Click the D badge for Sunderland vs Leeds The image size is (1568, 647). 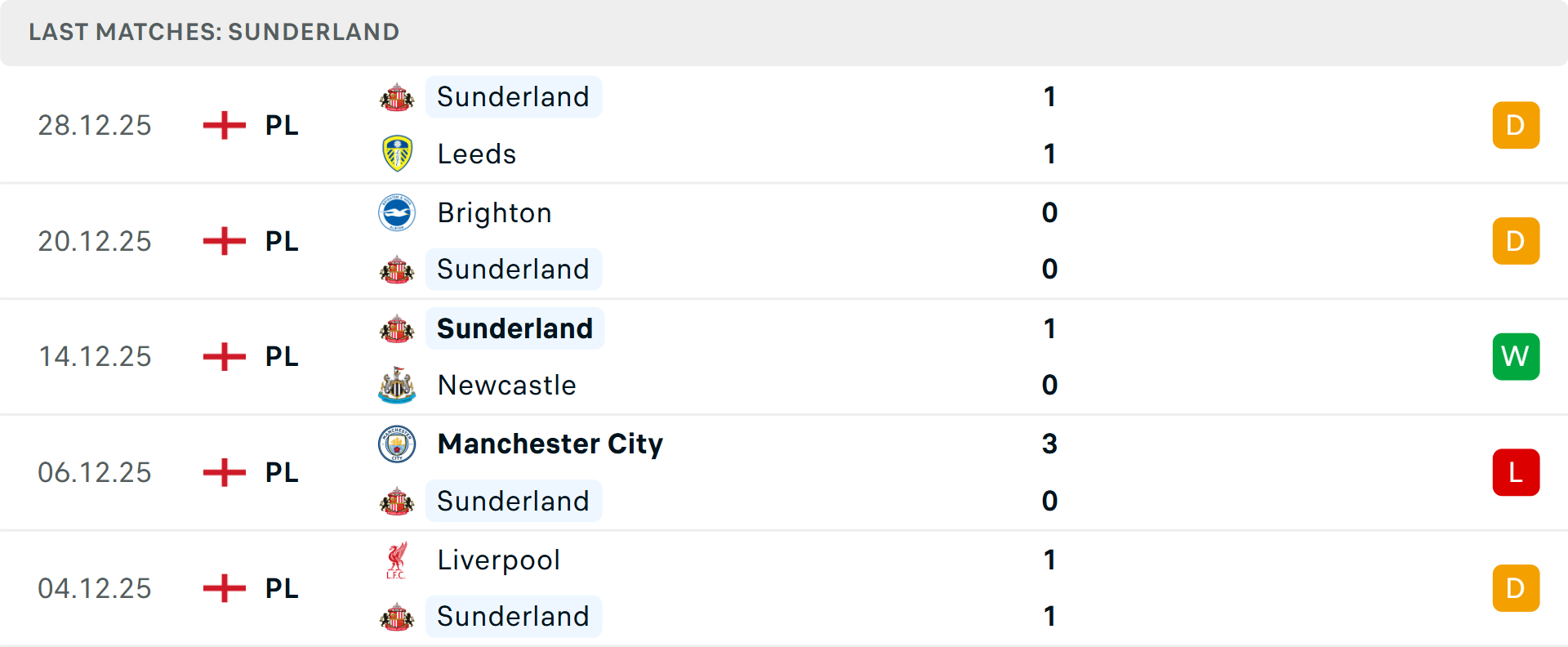pos(1515,125)
